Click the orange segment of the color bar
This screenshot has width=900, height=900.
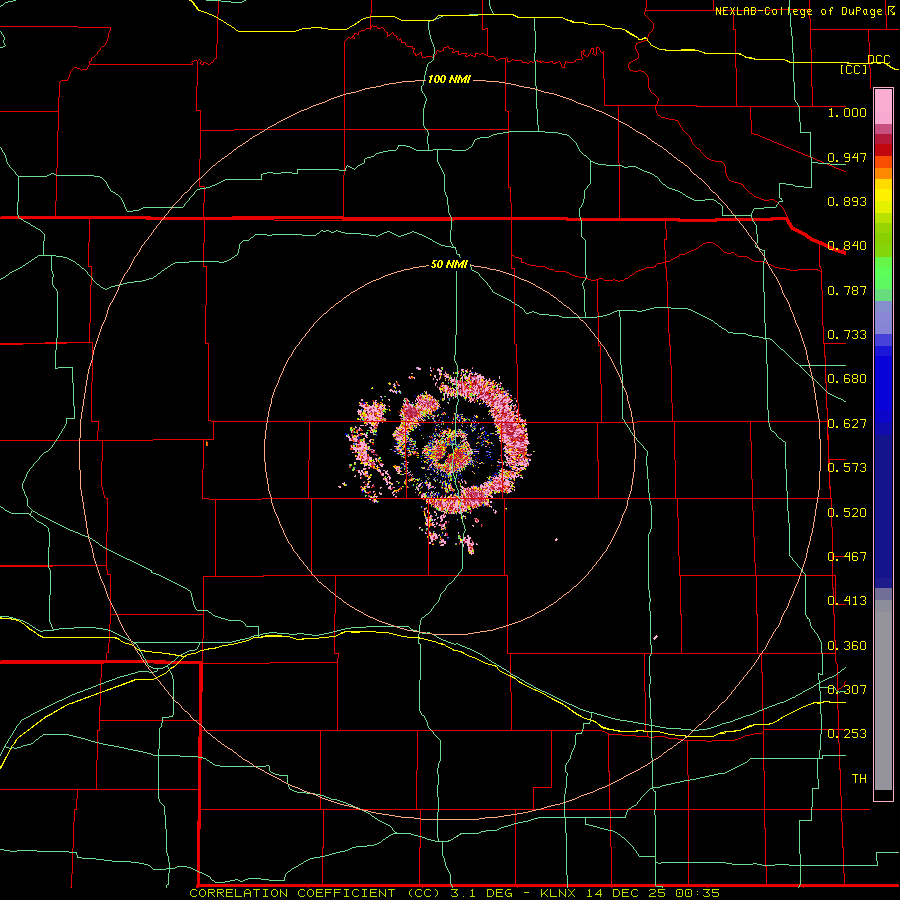point(883,173)
